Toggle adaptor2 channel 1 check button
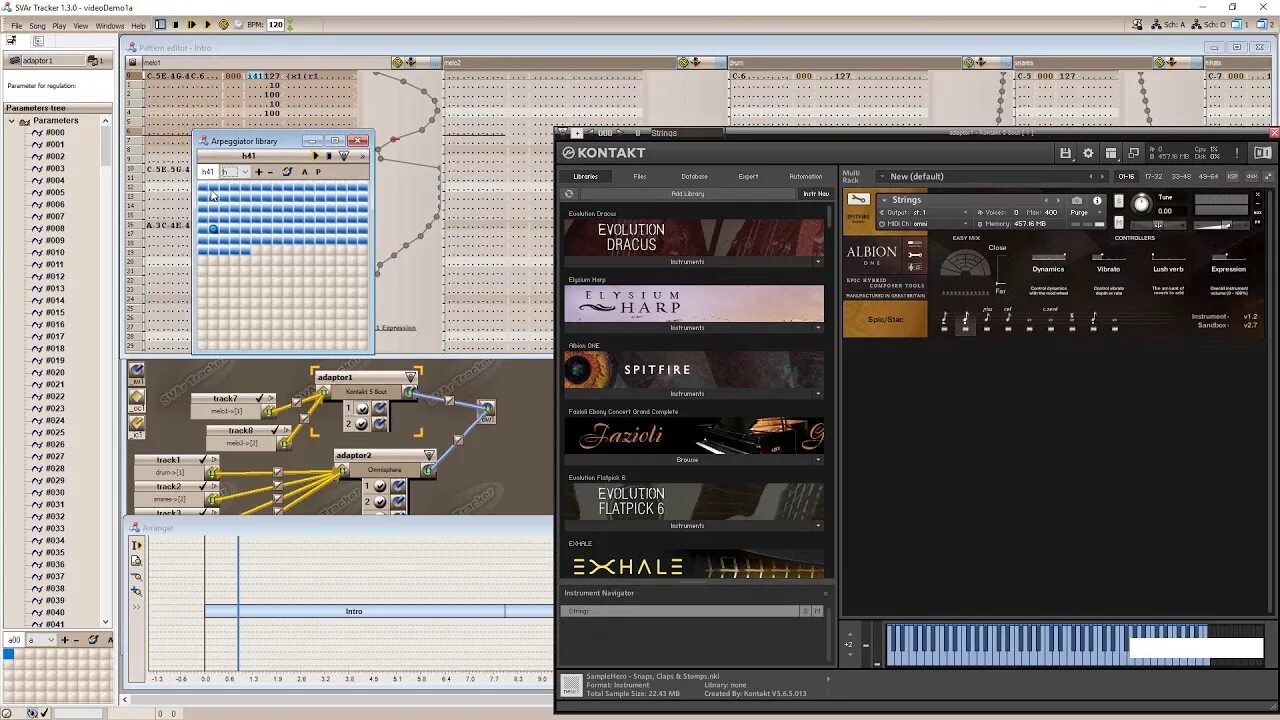Image resolution: width=1280 pixels, height=720 pixels. [380, 486]
